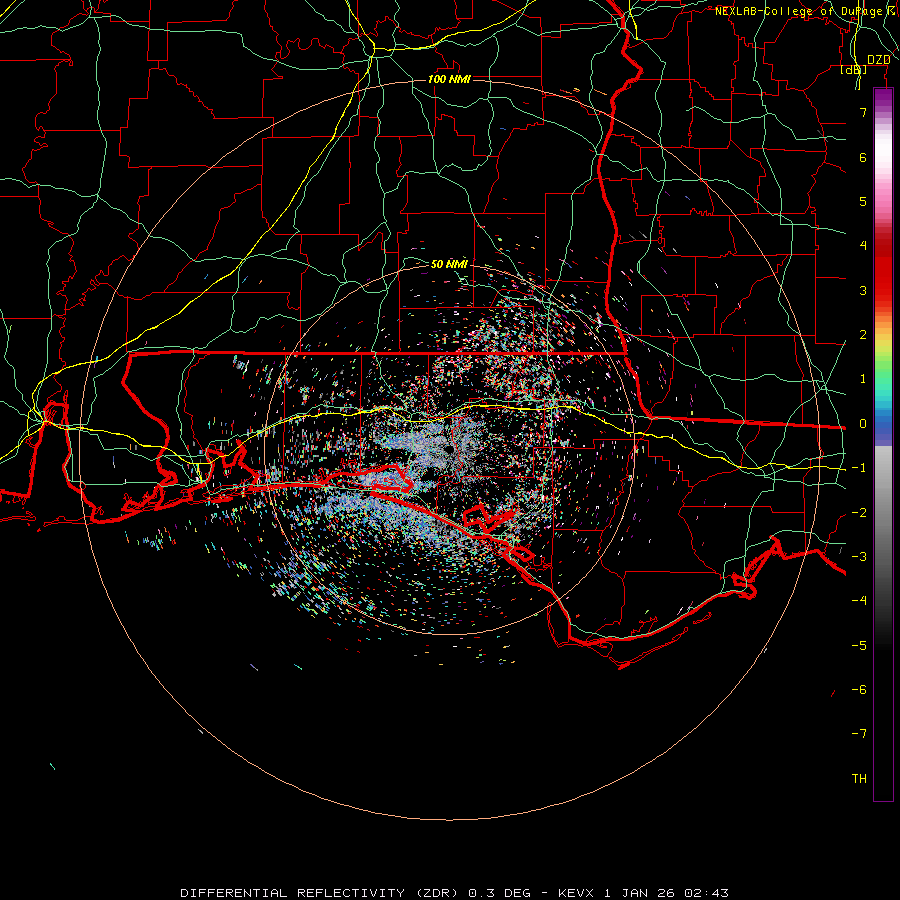Click the -2 value on the color scale
900x900 pixels.
point(859,513)
